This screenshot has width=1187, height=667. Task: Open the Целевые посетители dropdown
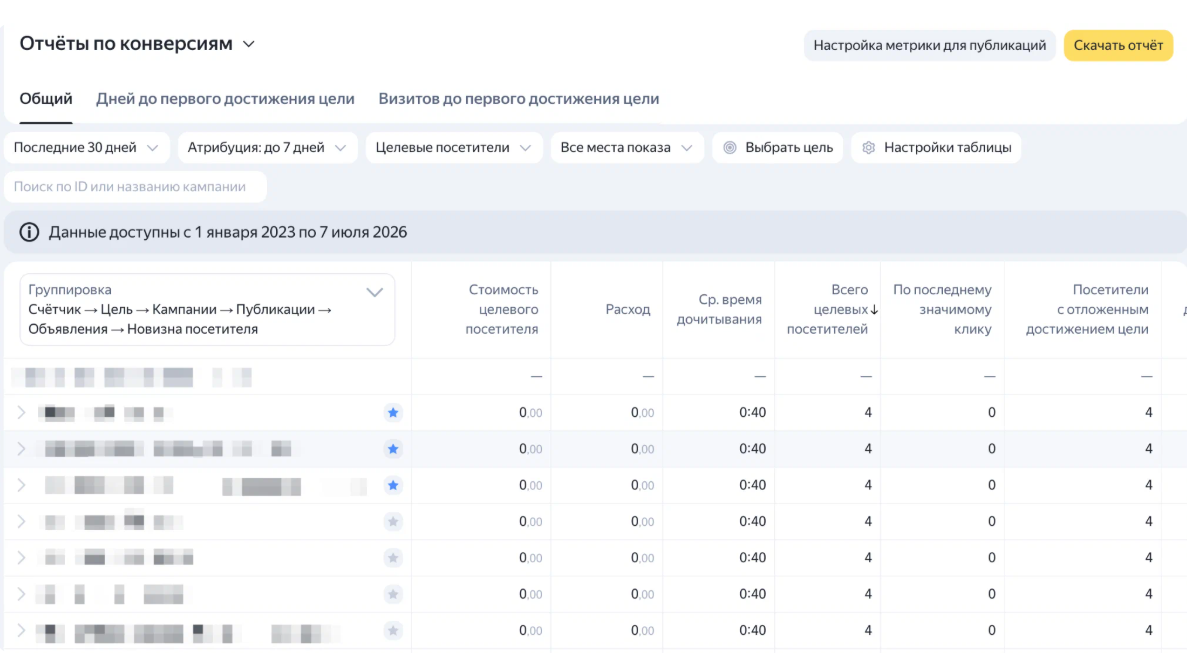coord(453,148)
